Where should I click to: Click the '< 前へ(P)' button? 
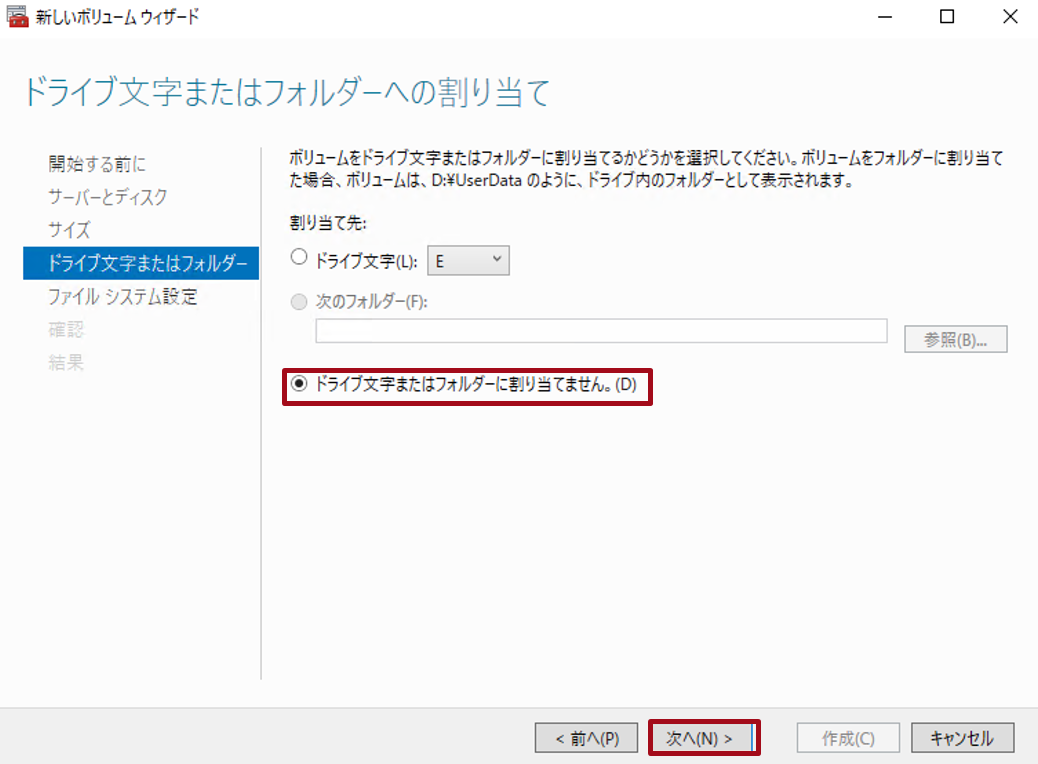tap(586, 737)
